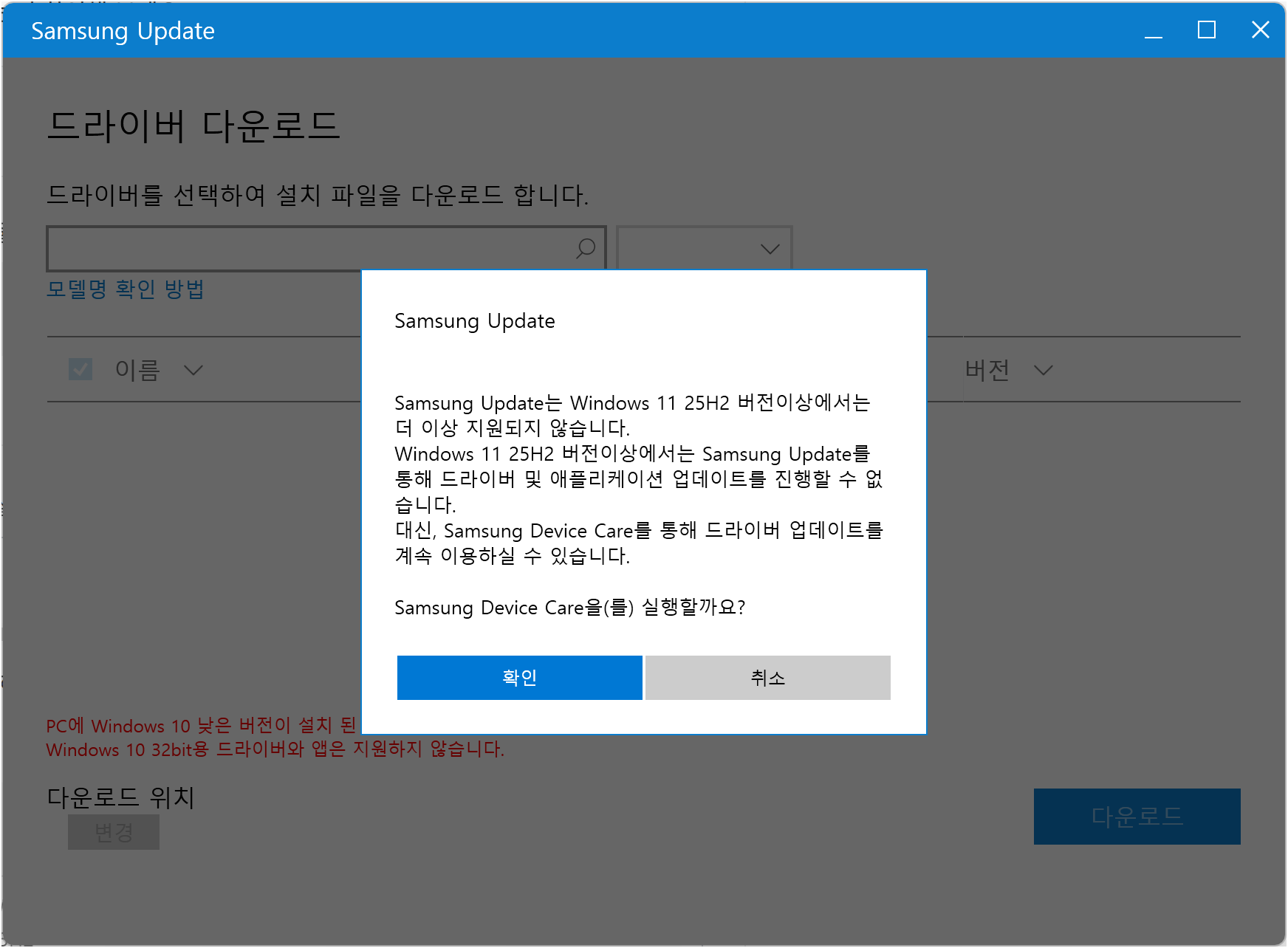Maximize the Samsung Update window
Image resolution: width=1288 pixels, height=948 pixels.
[1206, 30]
